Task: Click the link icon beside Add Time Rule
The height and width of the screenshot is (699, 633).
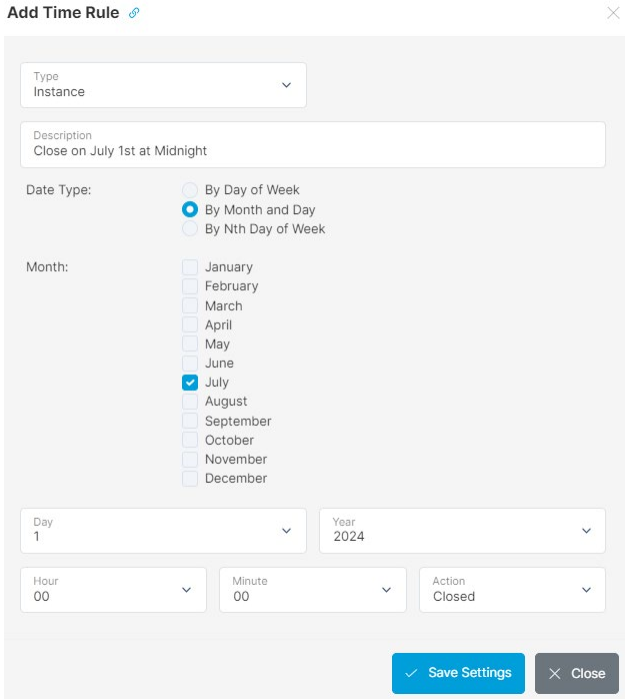Action: [x=134, y=13]
